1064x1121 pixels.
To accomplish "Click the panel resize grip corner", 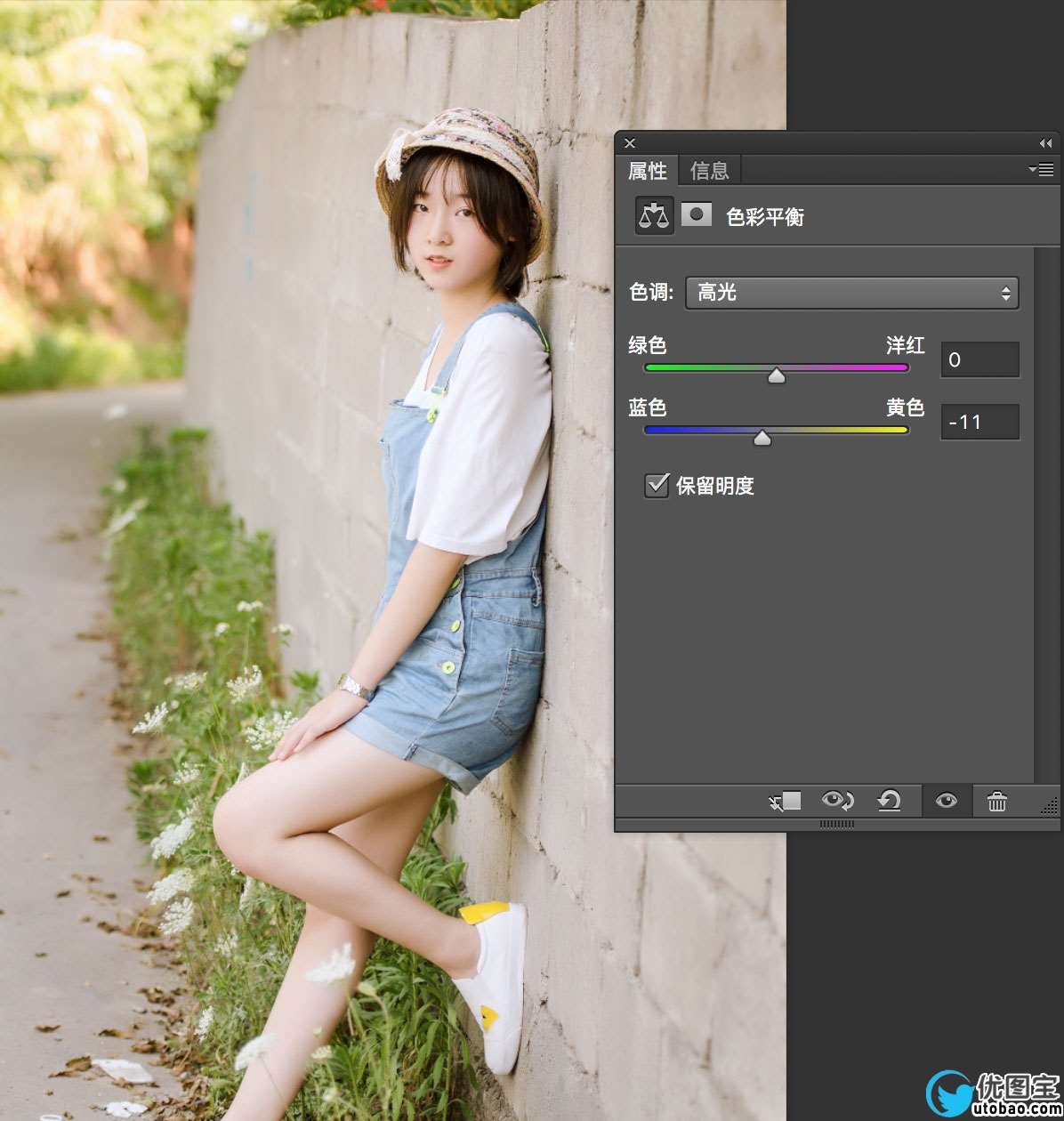I will pos(1049,804).
